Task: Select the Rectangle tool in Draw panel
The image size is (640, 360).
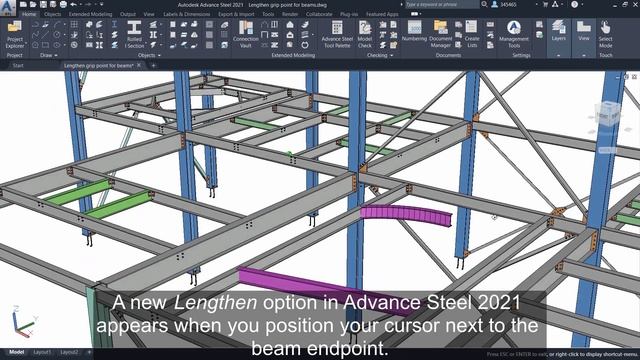Action: coord(46,45)
